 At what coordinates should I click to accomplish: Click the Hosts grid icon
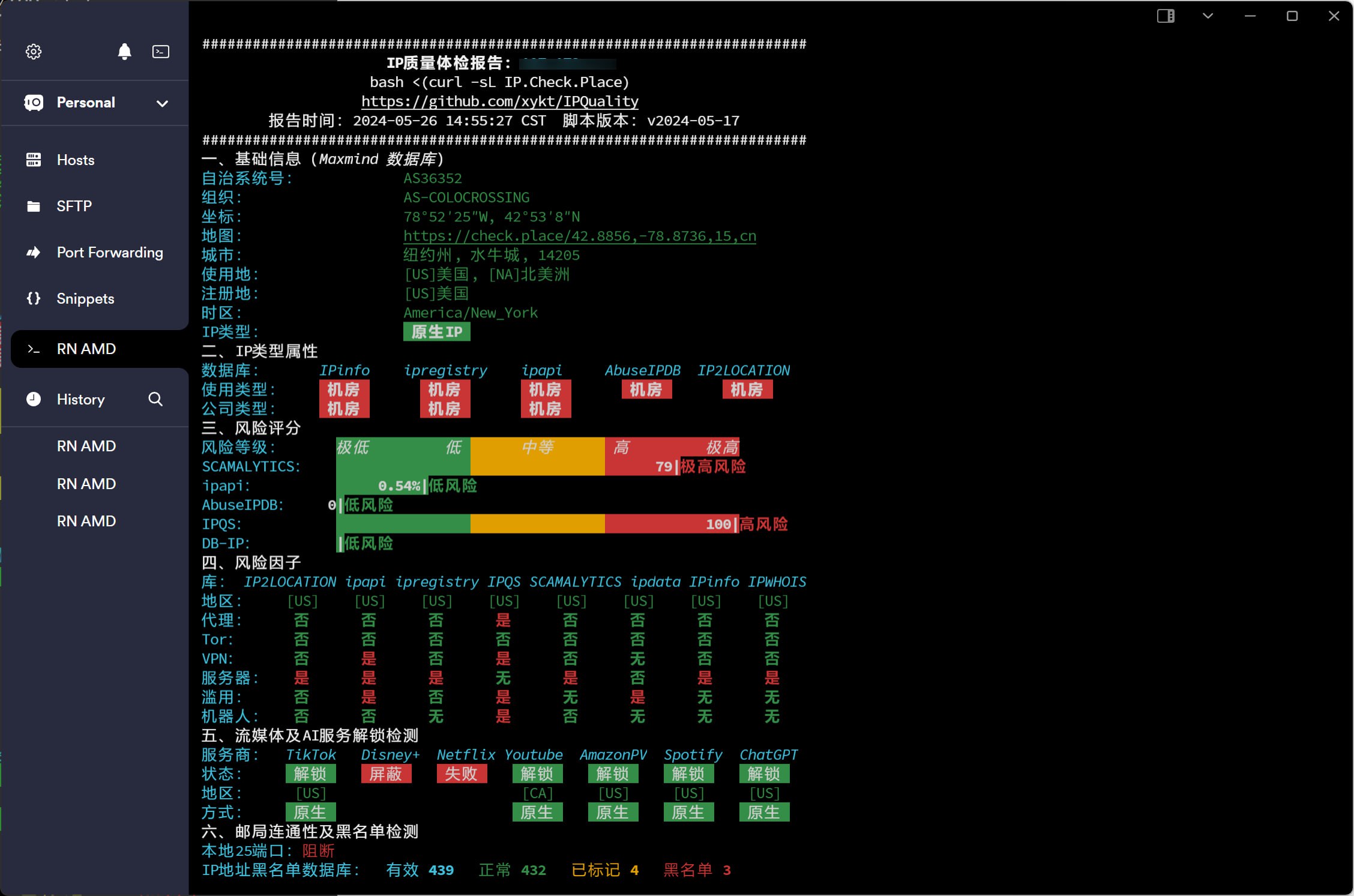(x=34, y=160)
